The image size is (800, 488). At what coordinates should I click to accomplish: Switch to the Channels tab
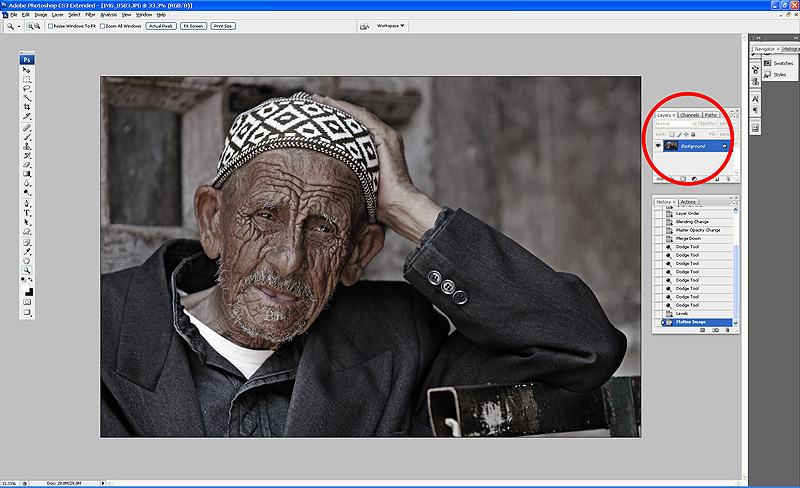(x=690, y=115)
